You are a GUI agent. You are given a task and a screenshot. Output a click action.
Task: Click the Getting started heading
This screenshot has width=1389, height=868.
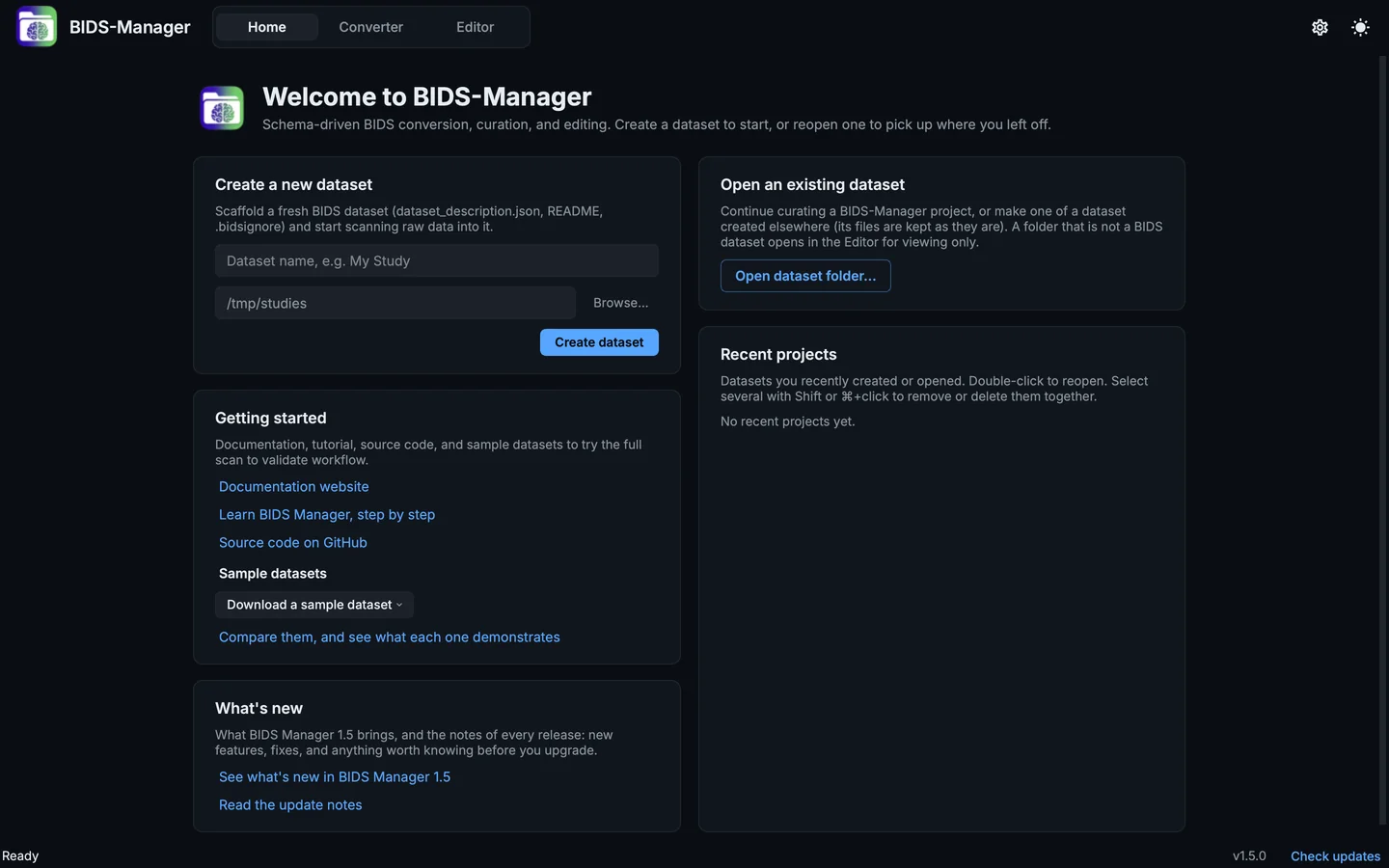pos(271,419)
